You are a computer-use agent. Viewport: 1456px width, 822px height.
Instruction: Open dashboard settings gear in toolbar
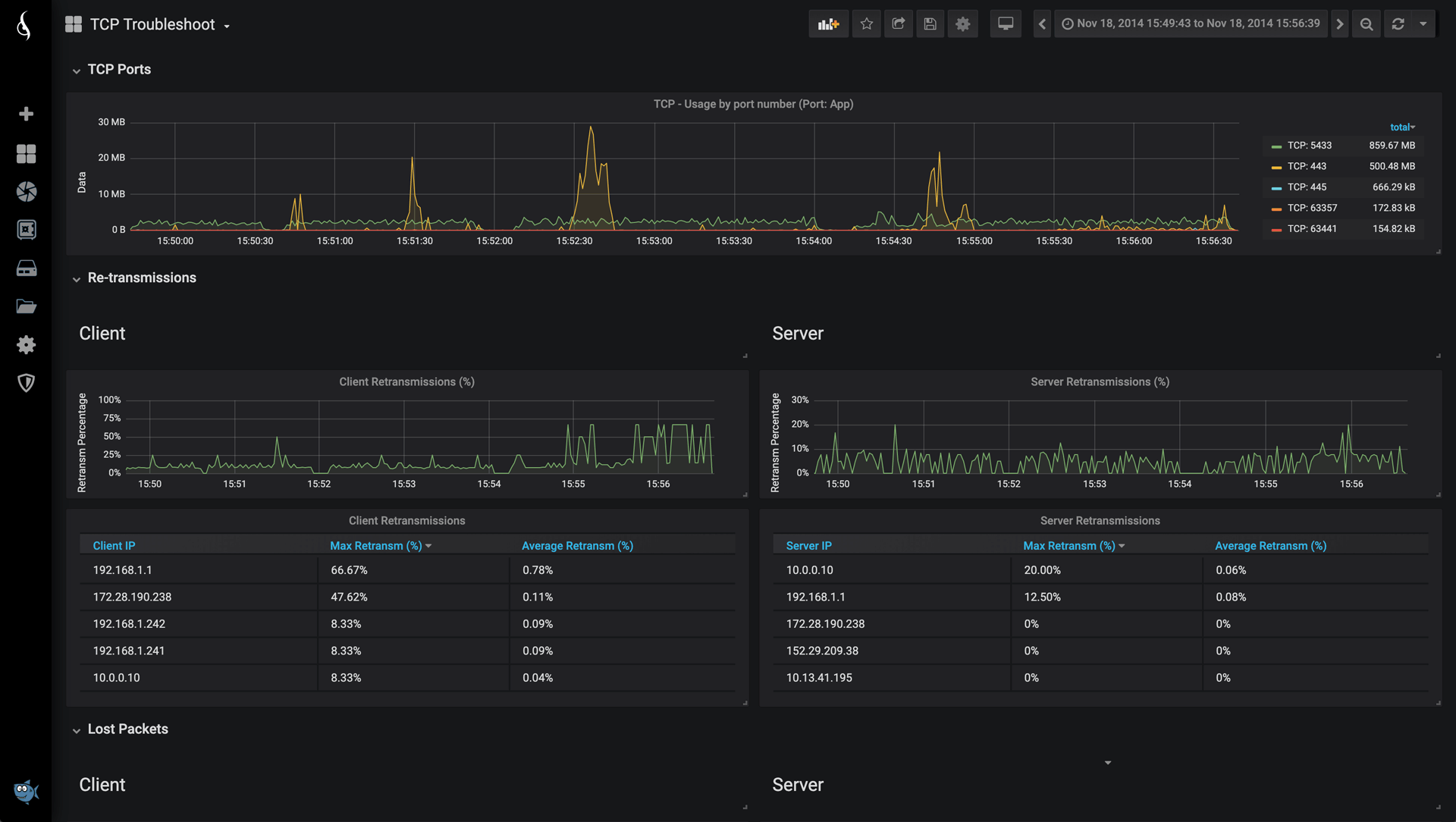[962, 24]
